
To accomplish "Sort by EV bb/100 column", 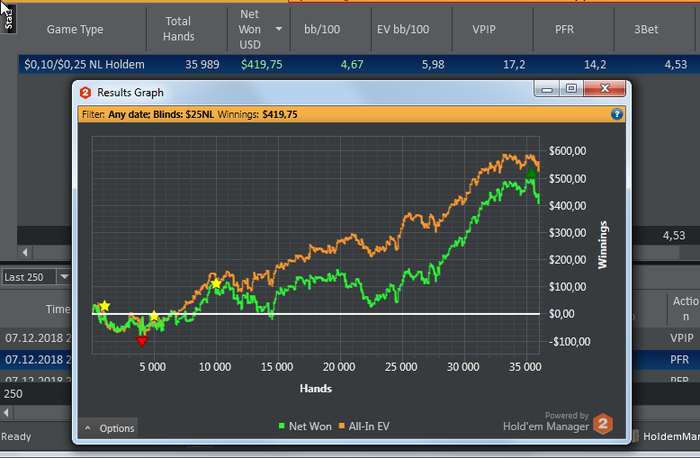I will point(403,29).
